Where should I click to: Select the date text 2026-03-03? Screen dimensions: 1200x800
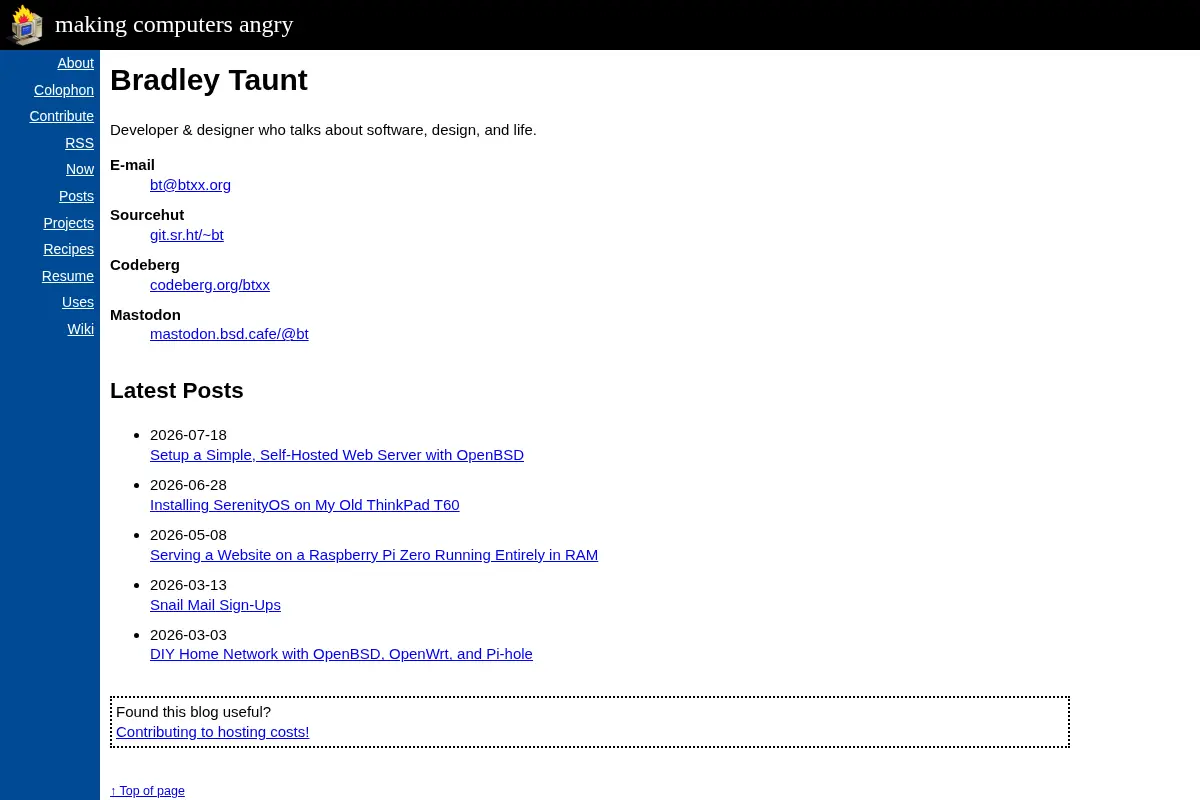pyautogui.click(x=188, y=635)
